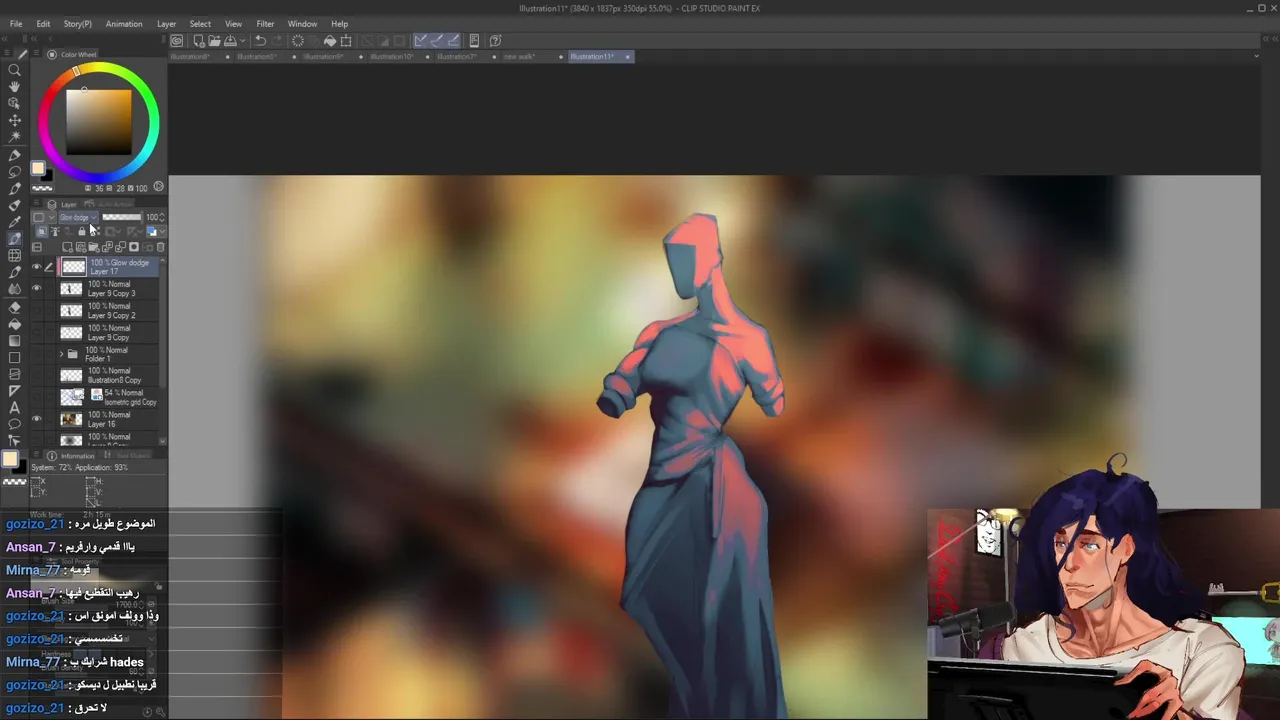Click the New raster layer icon

(68, 247)
